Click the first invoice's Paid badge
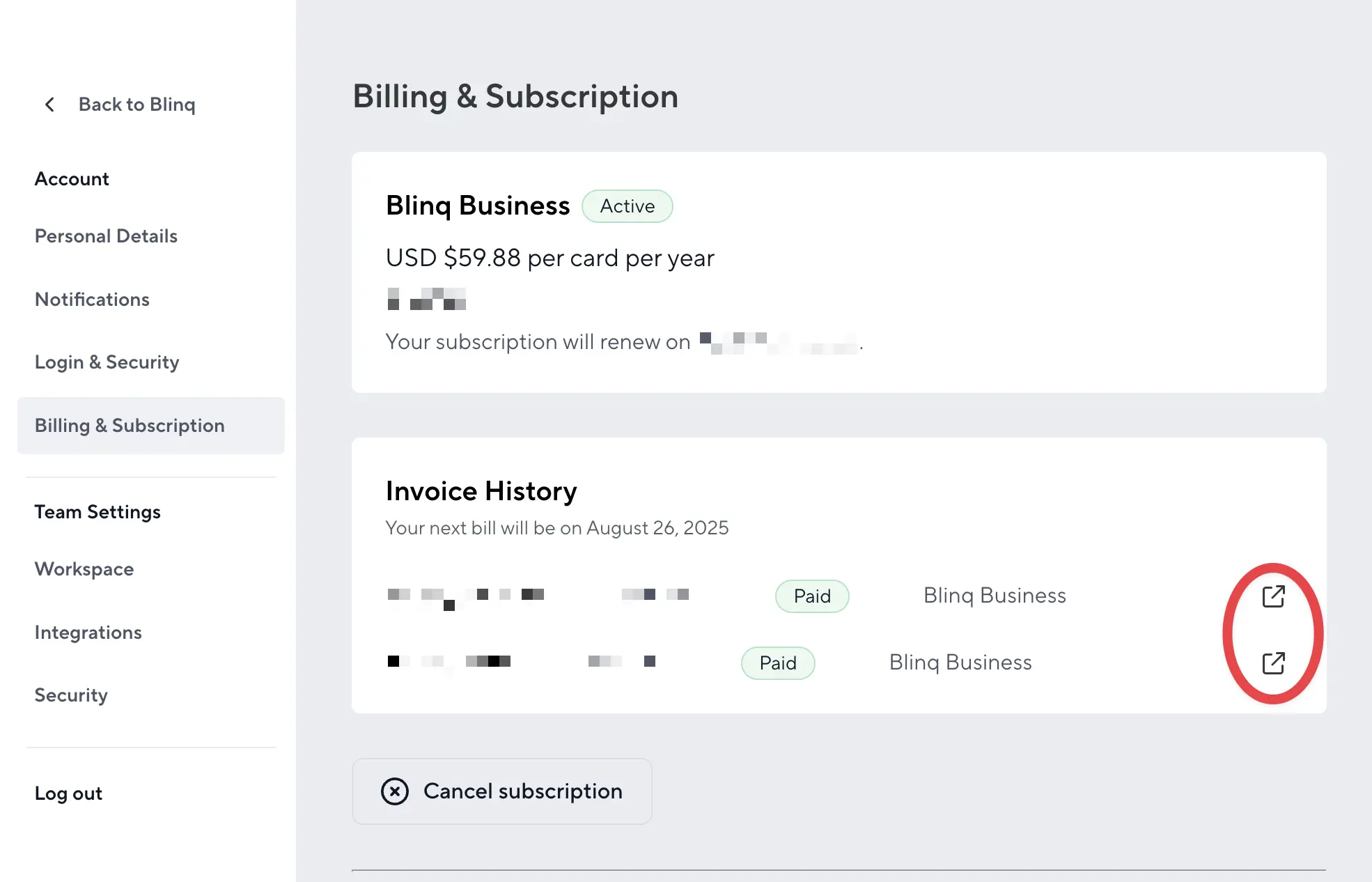 click(812, 596)
